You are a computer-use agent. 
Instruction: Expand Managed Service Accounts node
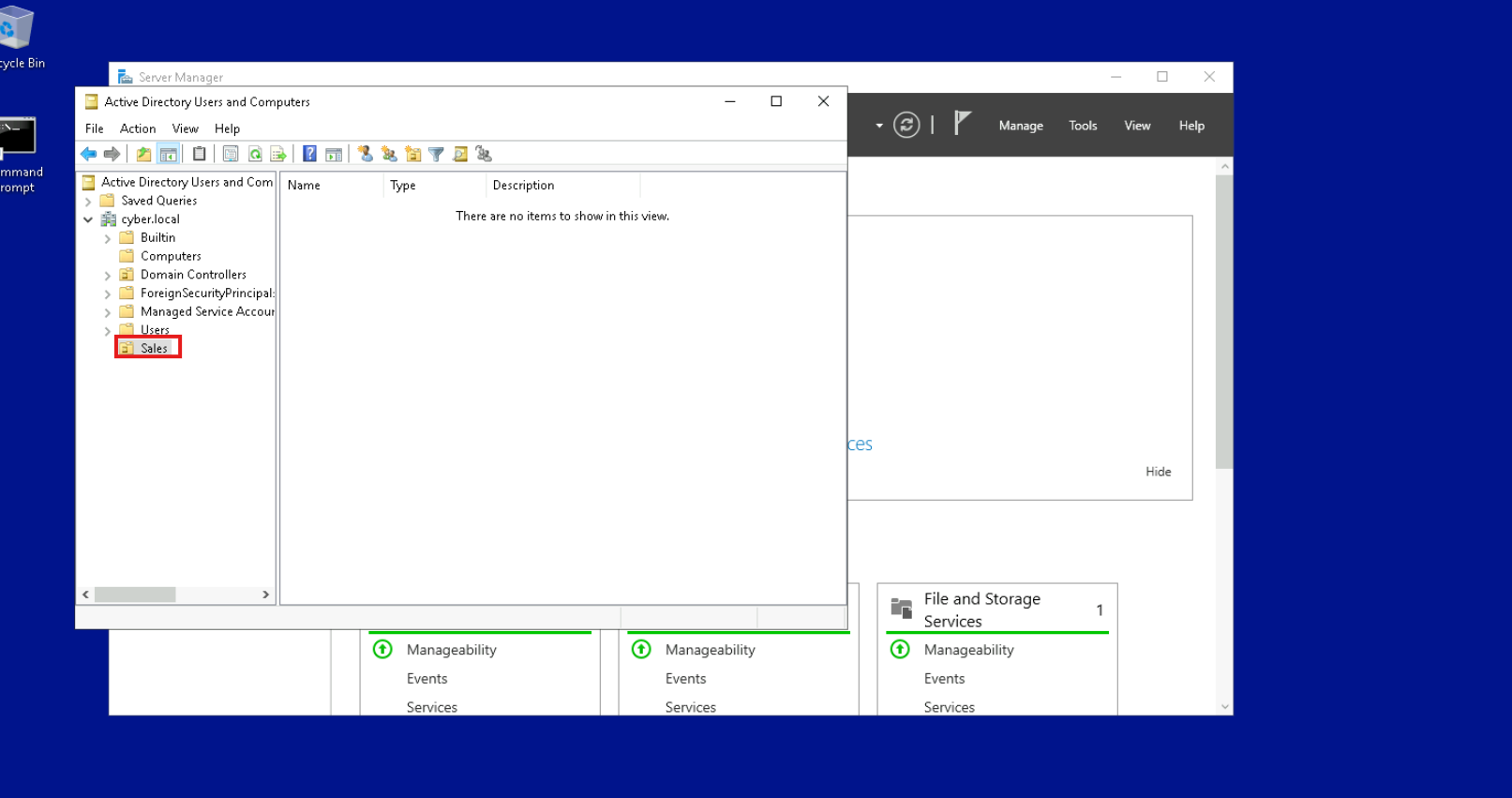coord(108,312)
